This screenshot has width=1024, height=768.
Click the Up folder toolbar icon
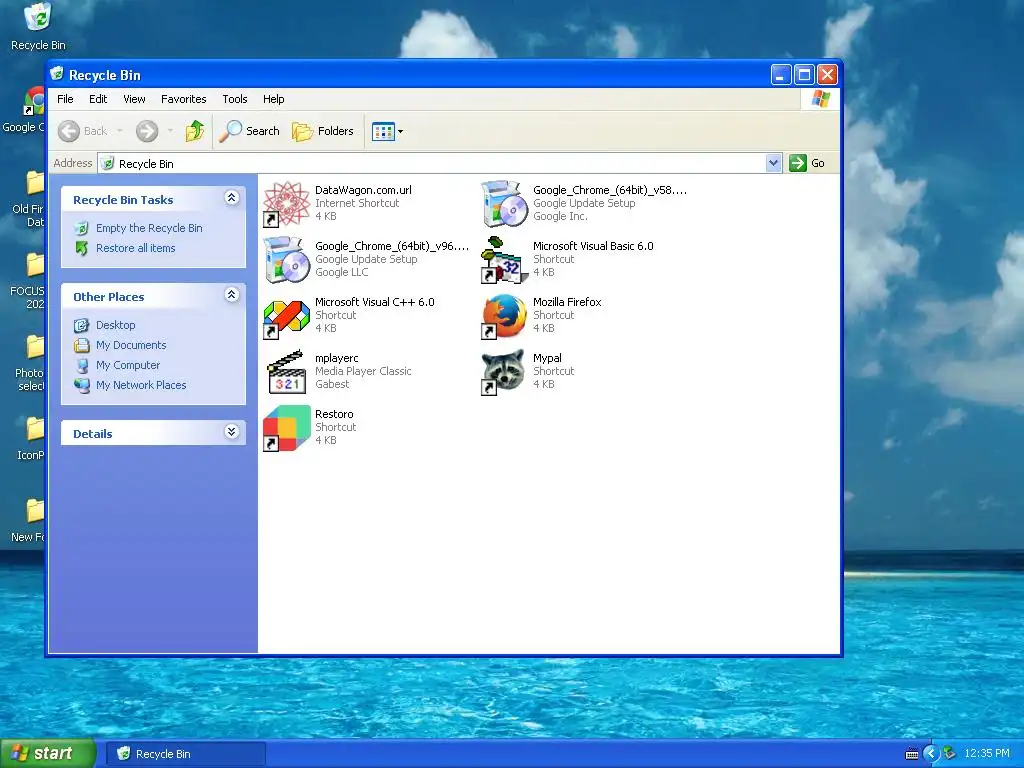point(195,131)
